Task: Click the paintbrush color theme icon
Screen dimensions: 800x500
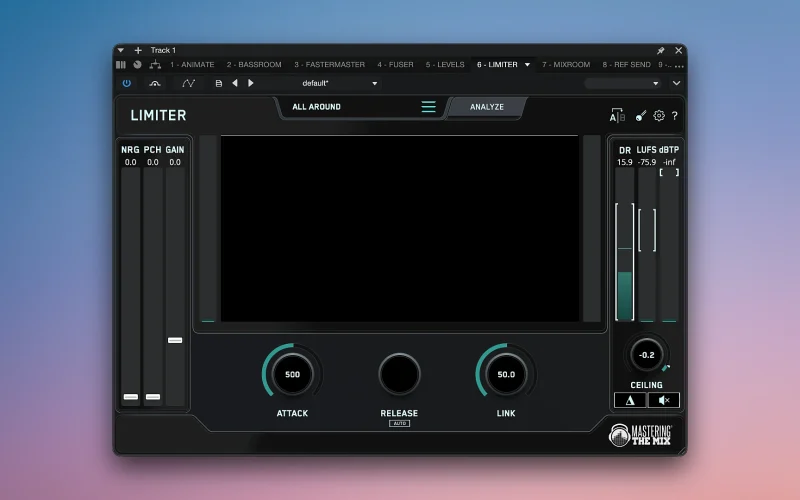Action: 641,116
